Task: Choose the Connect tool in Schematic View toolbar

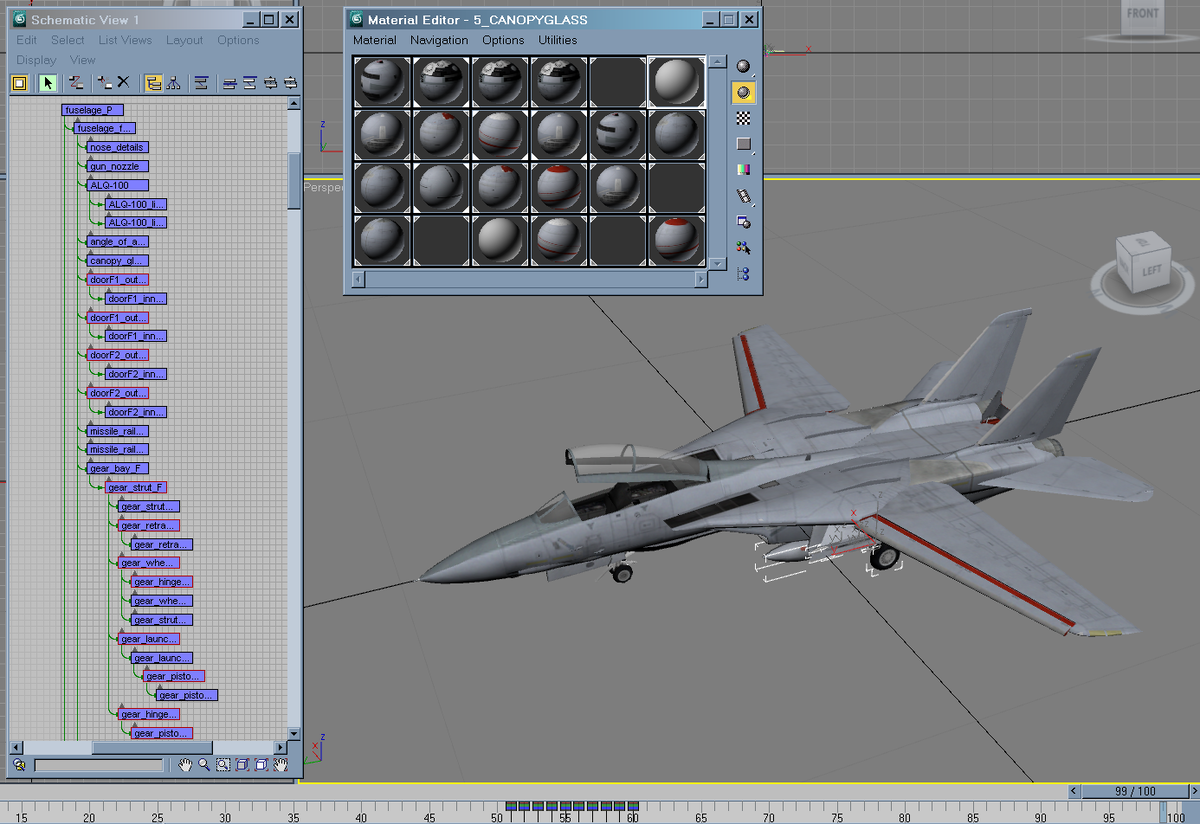Action: [76, 83]
